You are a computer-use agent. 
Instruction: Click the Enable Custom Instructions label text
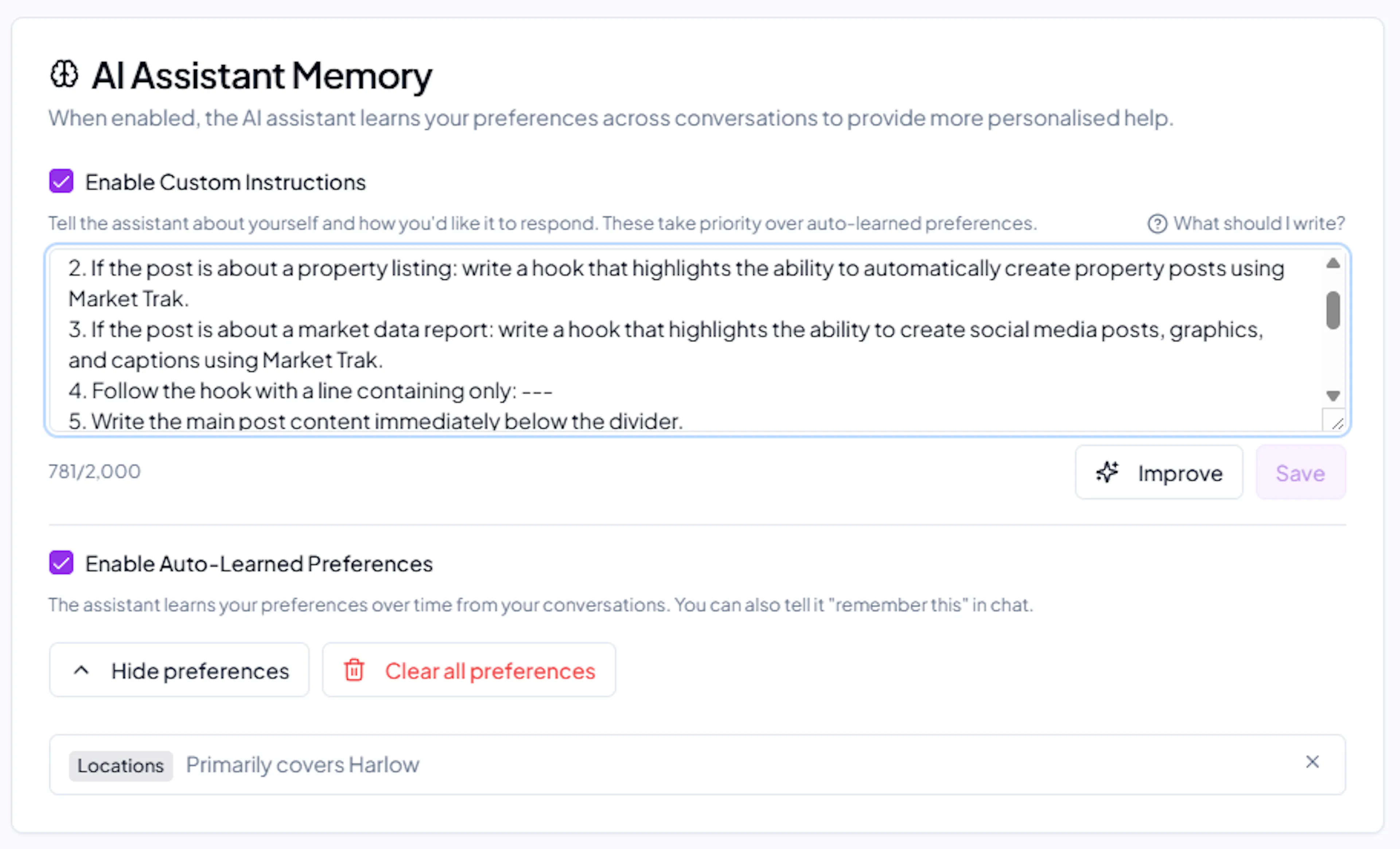pos(225,183)
